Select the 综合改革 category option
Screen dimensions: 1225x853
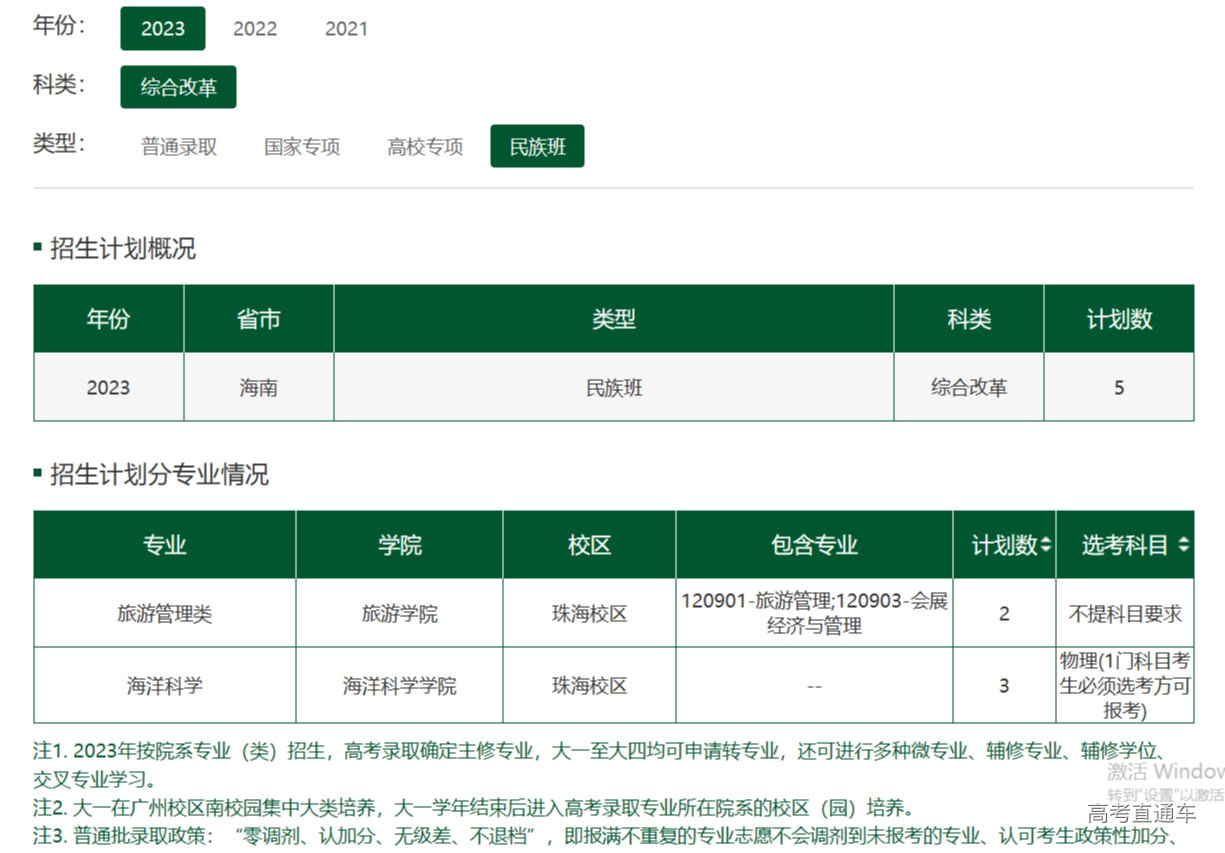(x=178, y=87)
